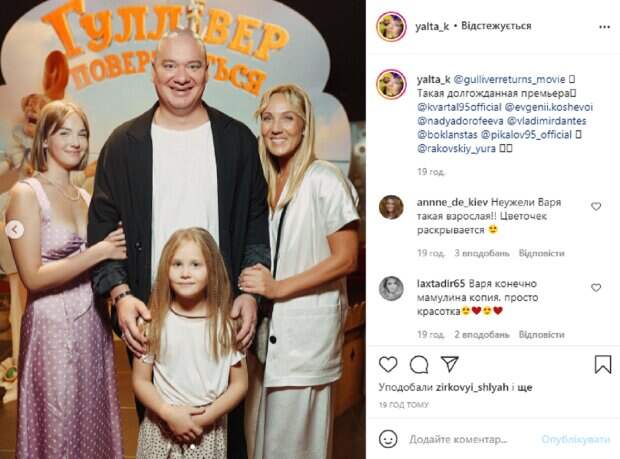The image size is (620, 459).
Task: Like laxtadir65's comment
Action: click(596, 288)
